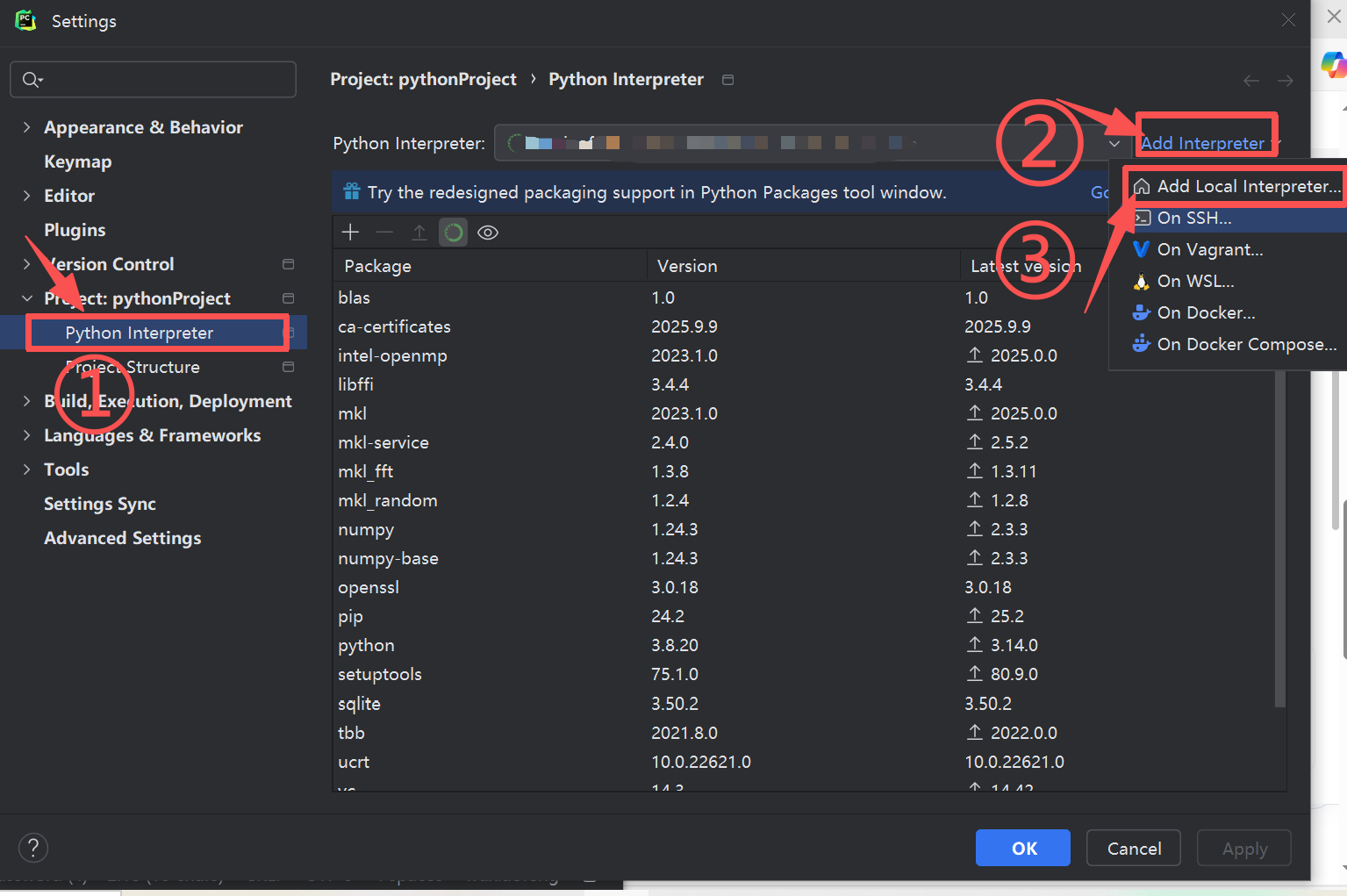Select Plugins in settings tree
Image resolution: width=1347 pixels, height=896 pixels.
(75, 230)
